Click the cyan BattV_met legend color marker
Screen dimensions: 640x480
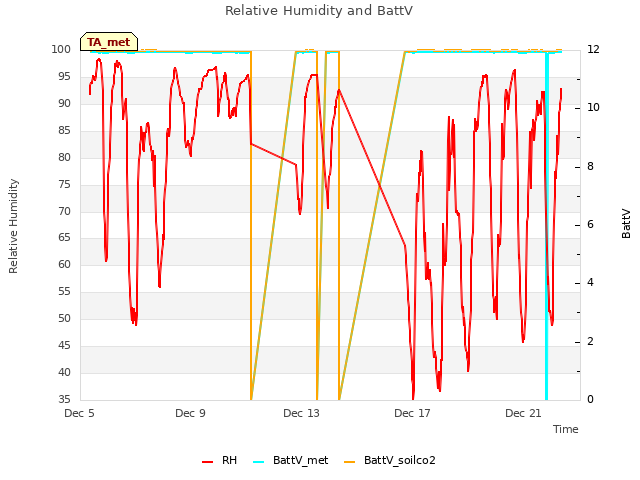click(258, 462)
